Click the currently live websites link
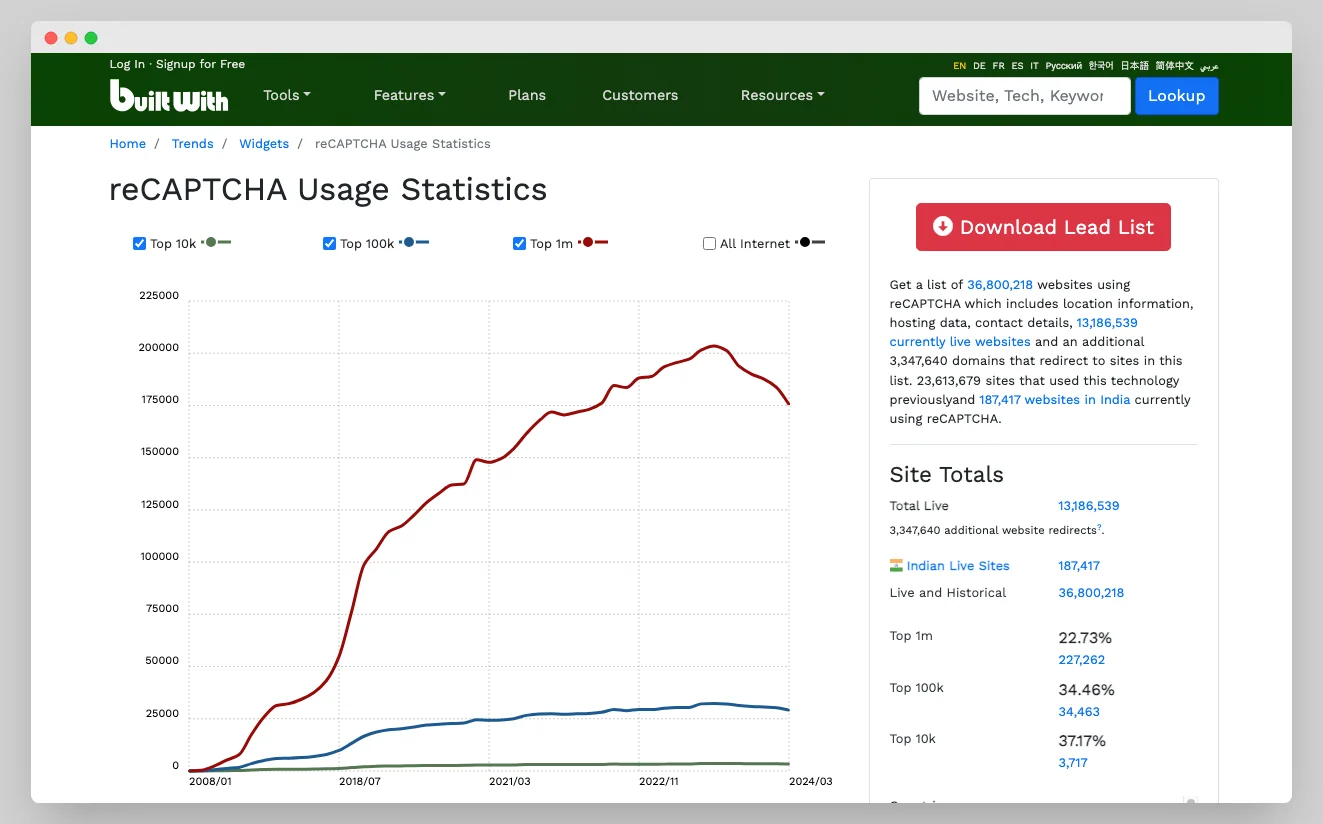 tap(960, 342)
